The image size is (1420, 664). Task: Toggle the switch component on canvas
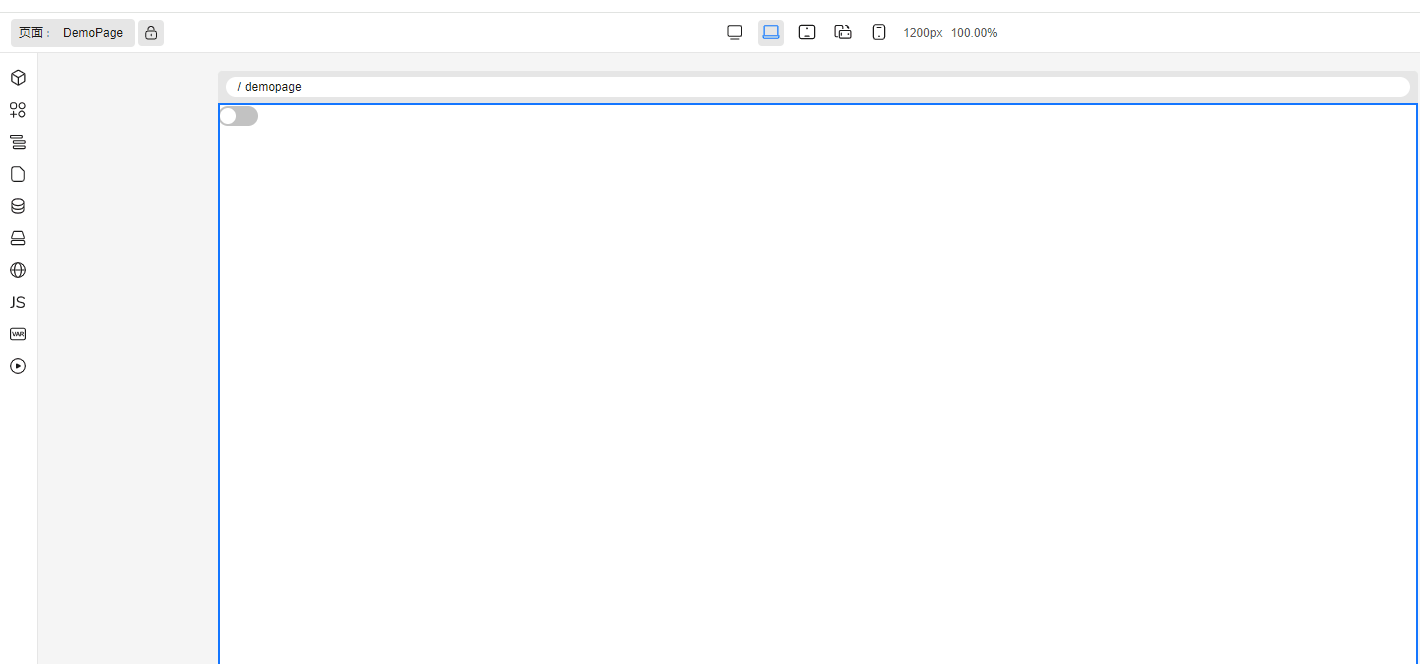pos(239,116)
